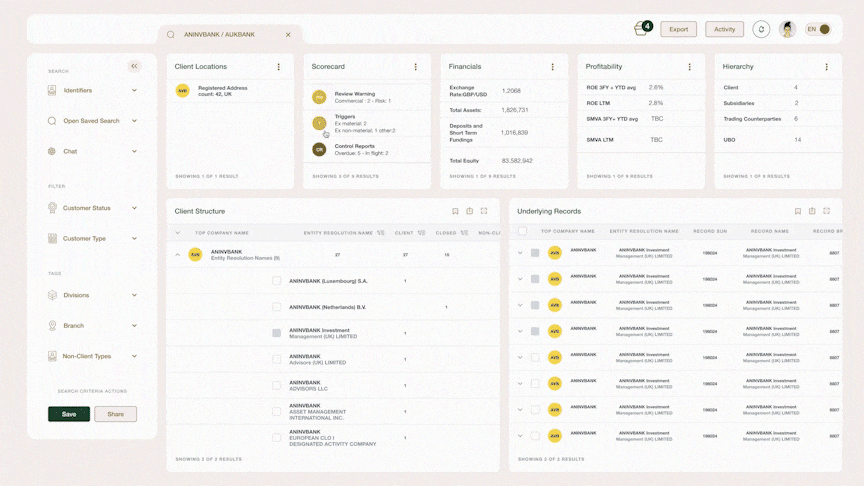Open the notifications basket icon with badge

coord(642,28)
